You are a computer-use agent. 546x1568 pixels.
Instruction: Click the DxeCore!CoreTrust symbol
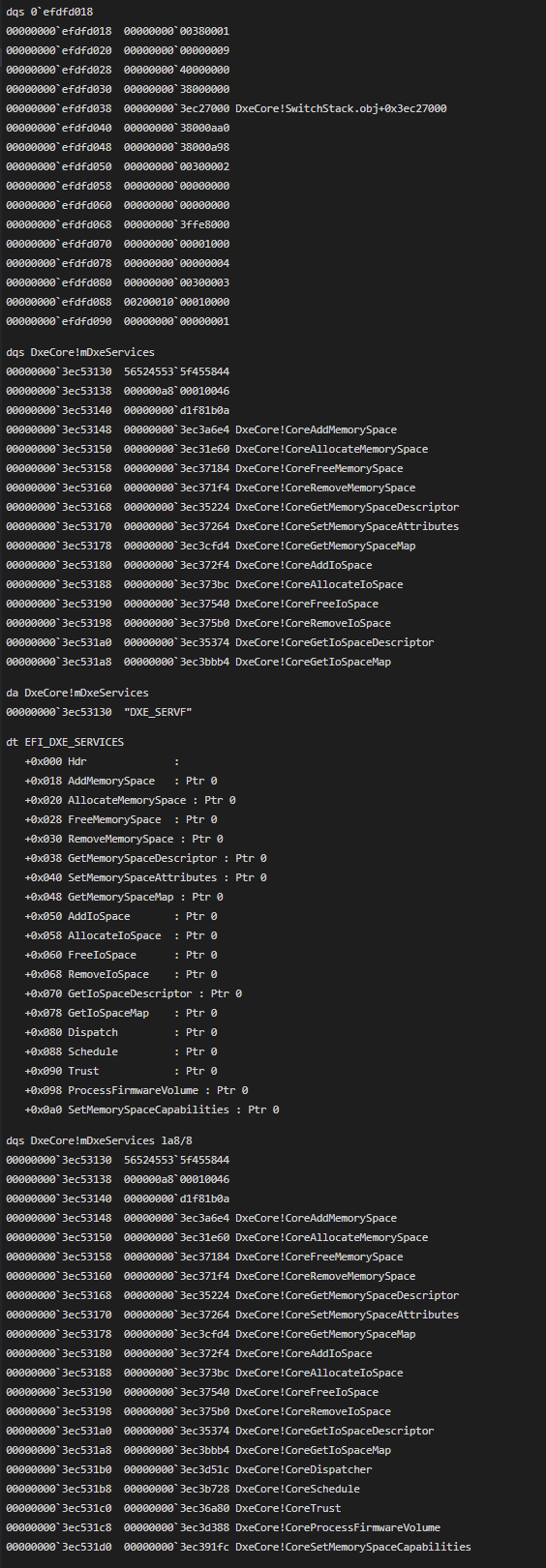click(x=288, y=1508)
